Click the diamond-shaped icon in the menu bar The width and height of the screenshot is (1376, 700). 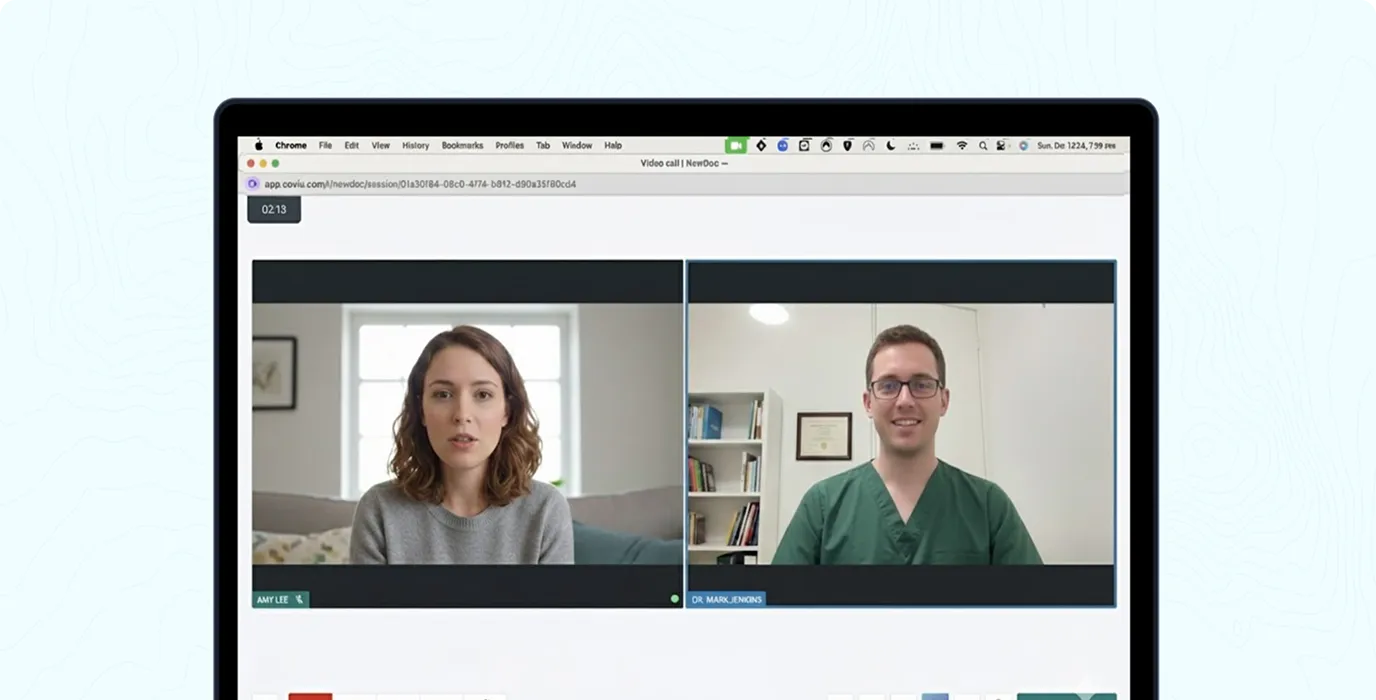tap(763, 145)
